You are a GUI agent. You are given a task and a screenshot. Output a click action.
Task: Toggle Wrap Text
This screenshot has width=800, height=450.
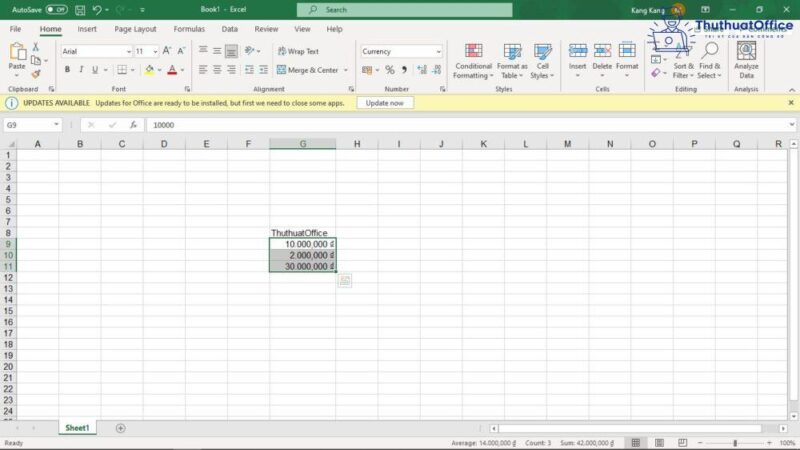click(x=298, y=51)
